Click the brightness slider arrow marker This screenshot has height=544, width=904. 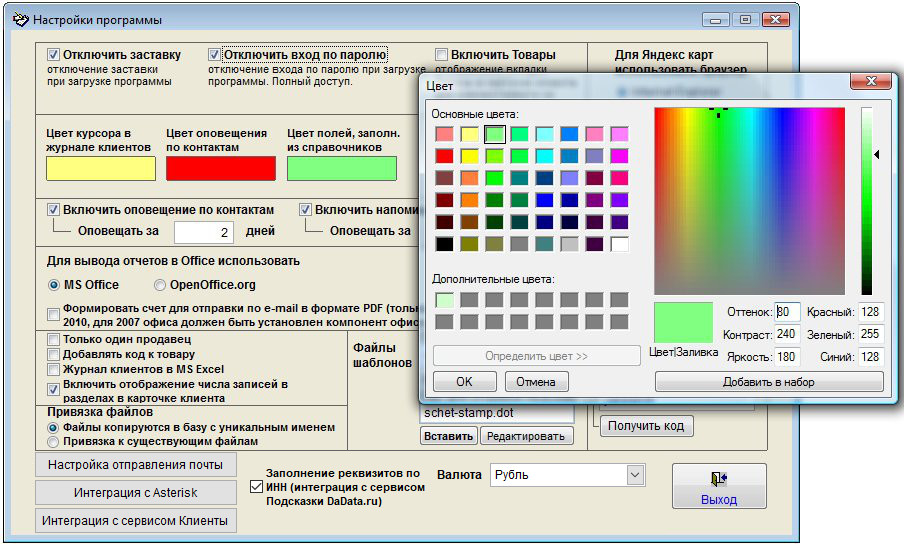point(877,155)
